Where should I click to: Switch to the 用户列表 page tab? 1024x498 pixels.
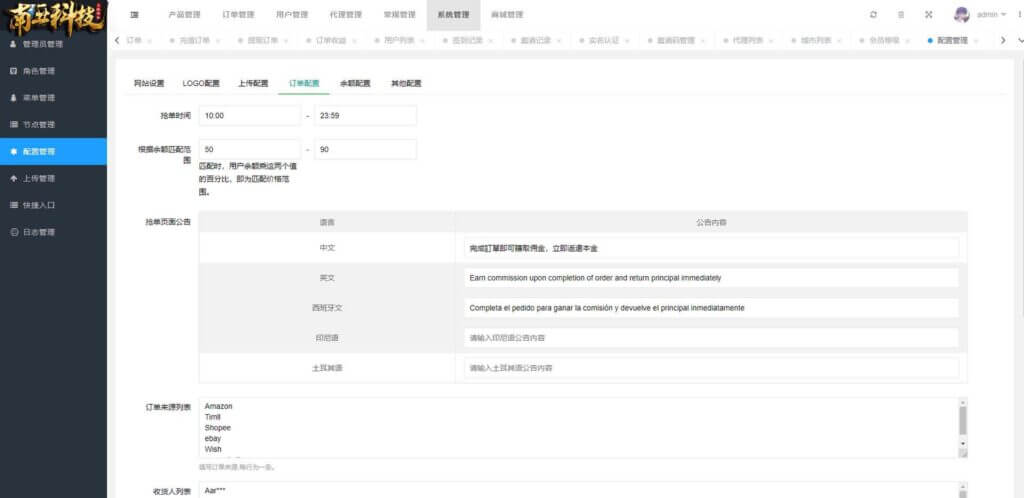coord(399,40)
